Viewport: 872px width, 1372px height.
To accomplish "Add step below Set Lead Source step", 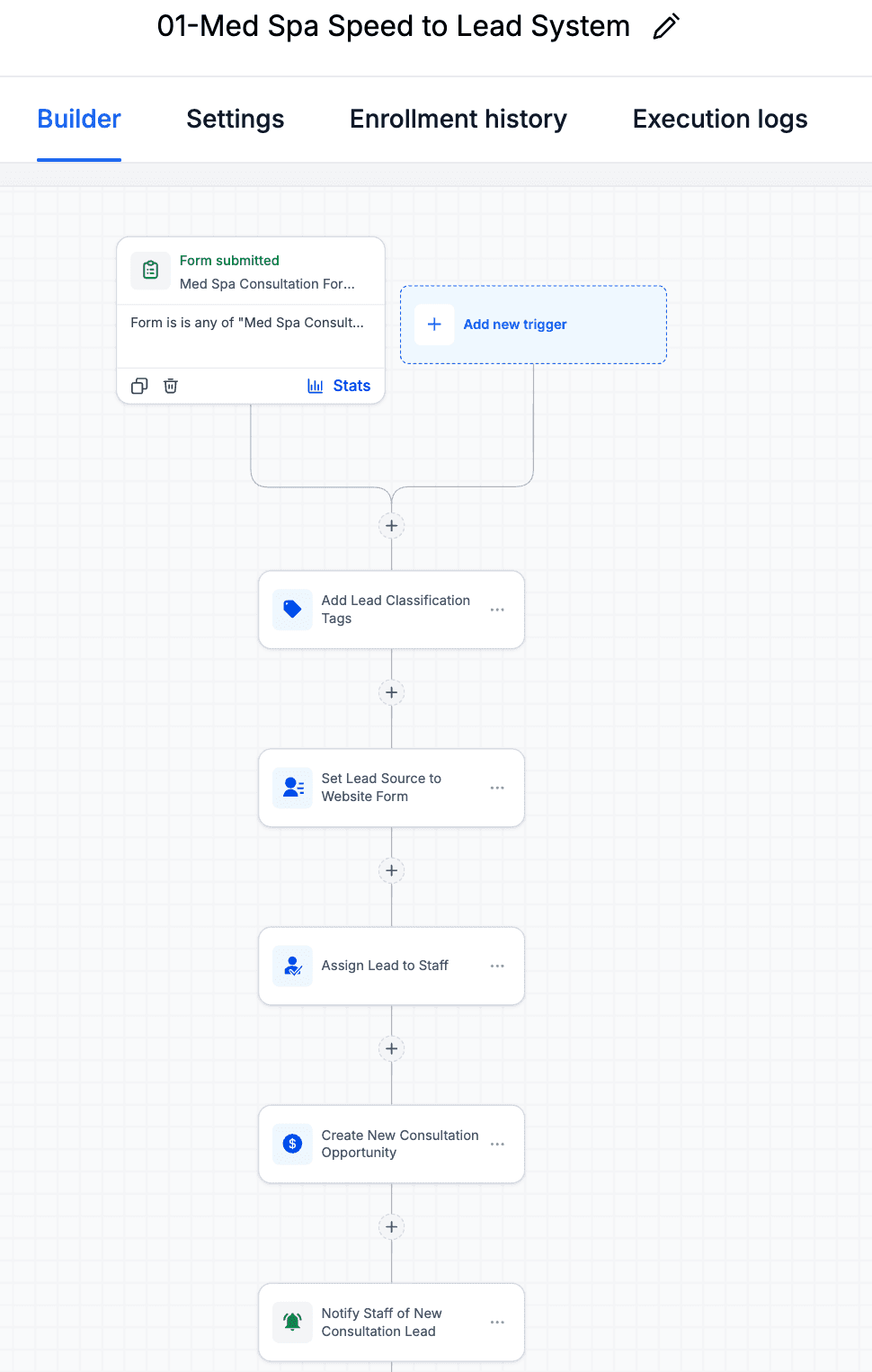I will pyautogui.click(x=392, y=870).
